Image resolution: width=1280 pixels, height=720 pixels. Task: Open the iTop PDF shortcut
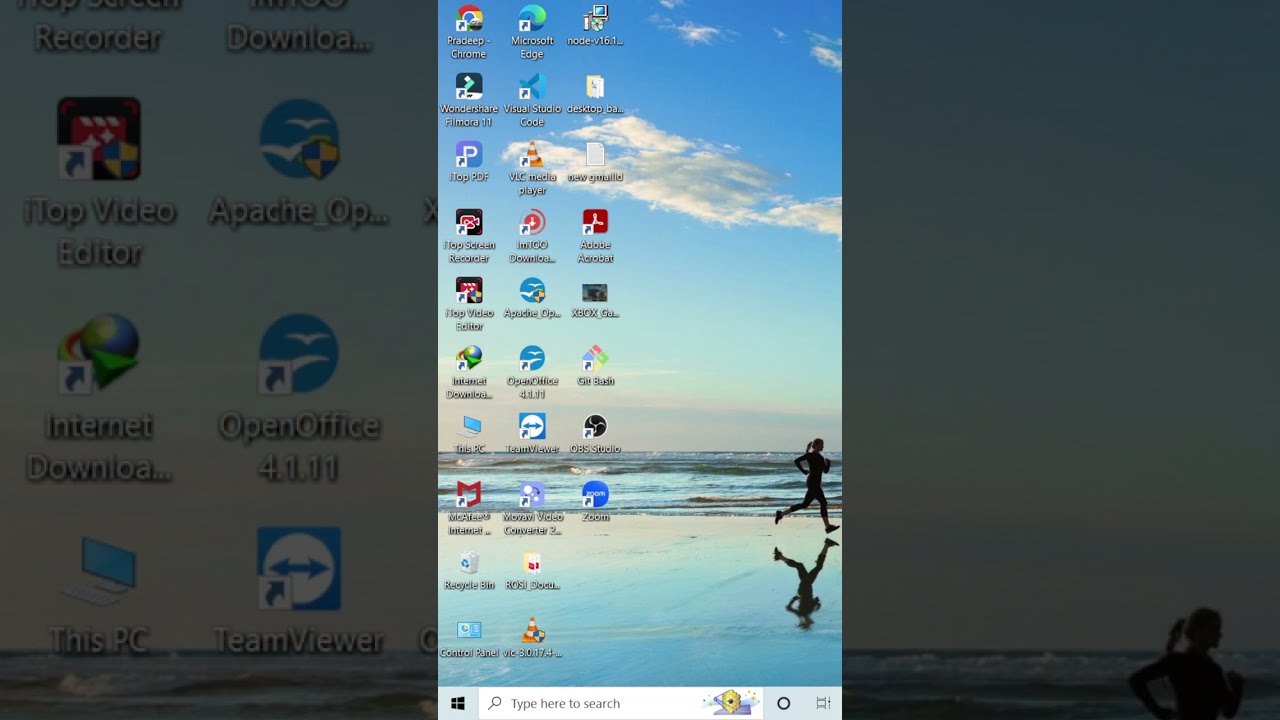[x=468, y=161]
